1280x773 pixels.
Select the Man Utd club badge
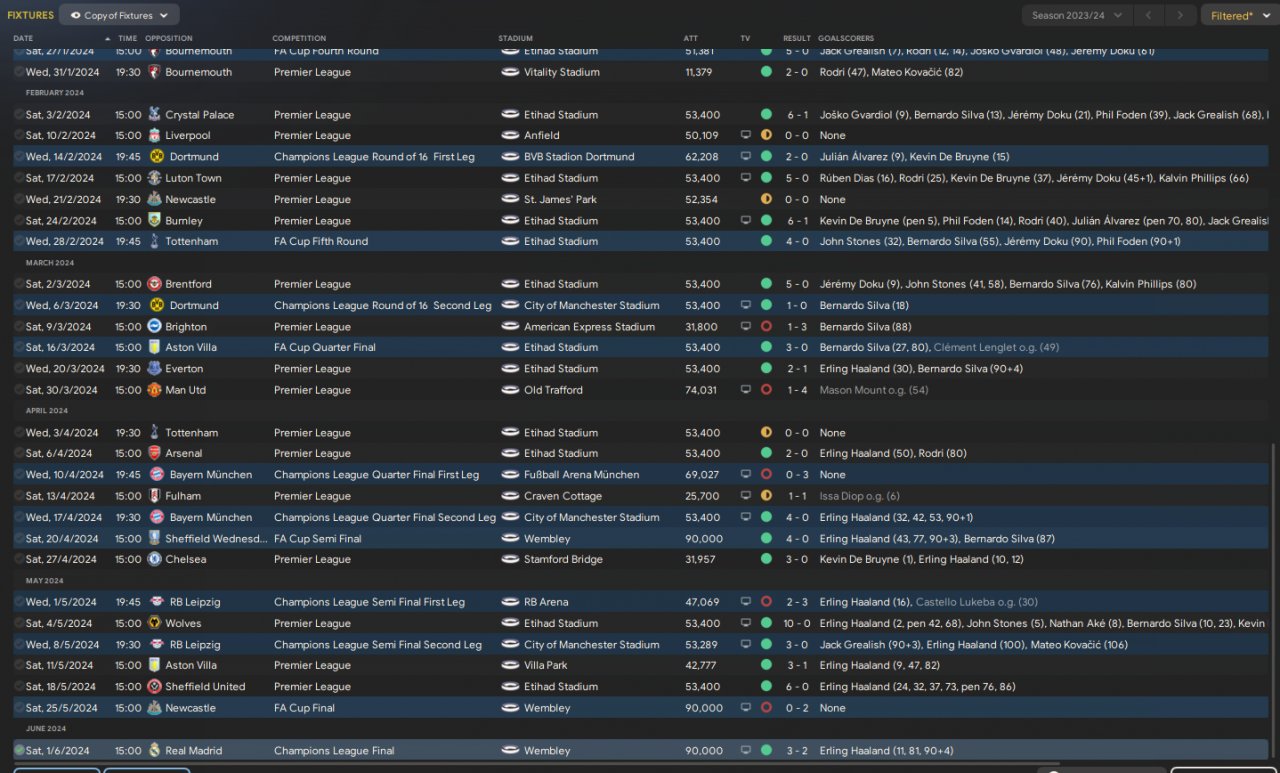(154, 390)
